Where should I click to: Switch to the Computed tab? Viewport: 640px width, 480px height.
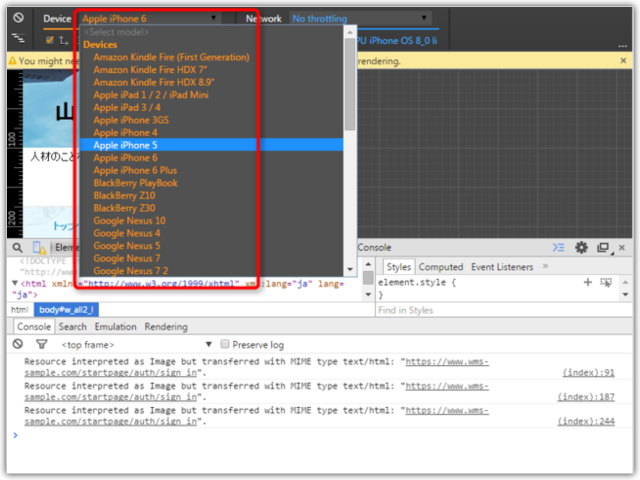[441, 267]
